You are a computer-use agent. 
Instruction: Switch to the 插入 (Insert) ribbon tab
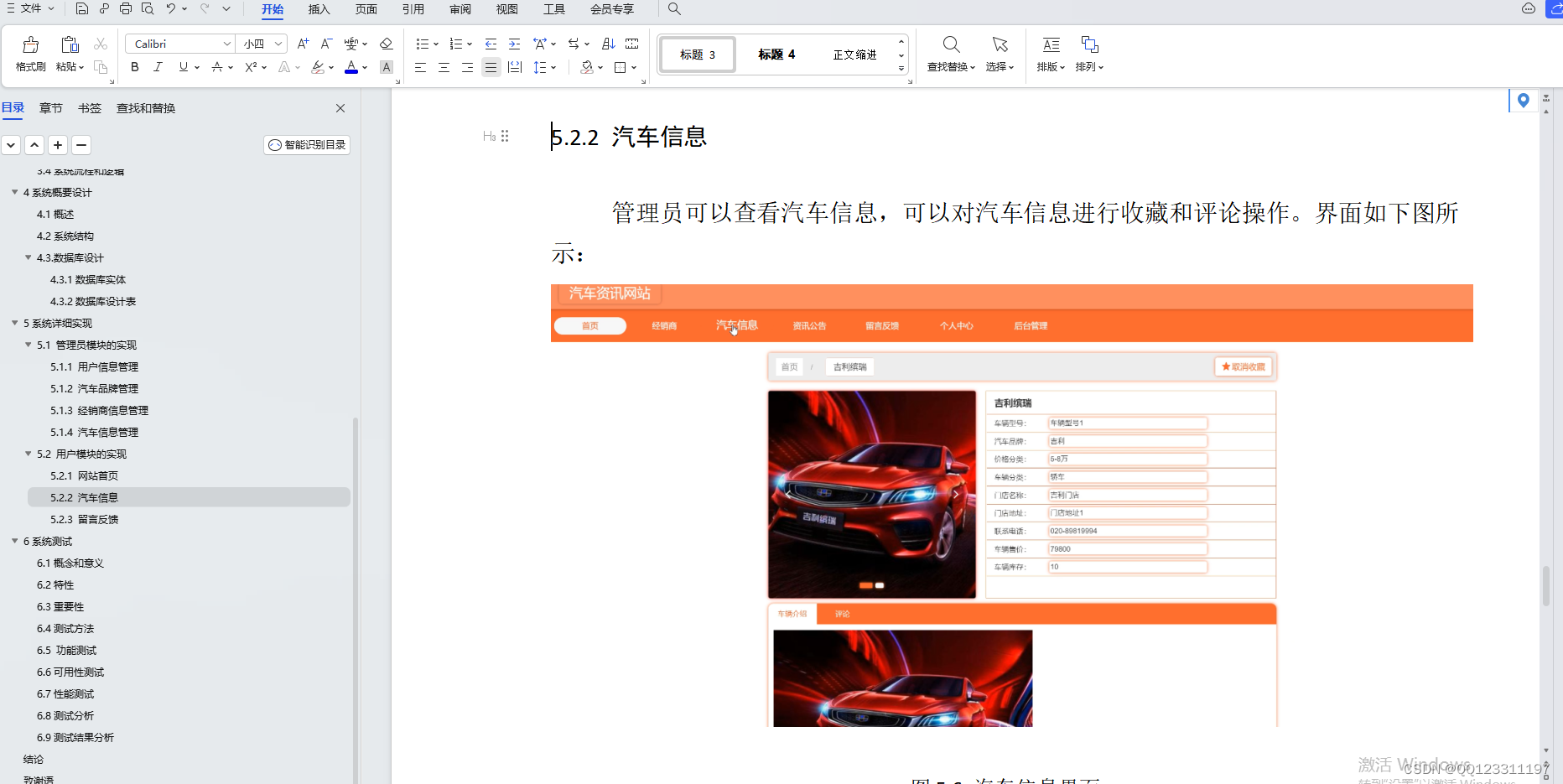point(319,9)
